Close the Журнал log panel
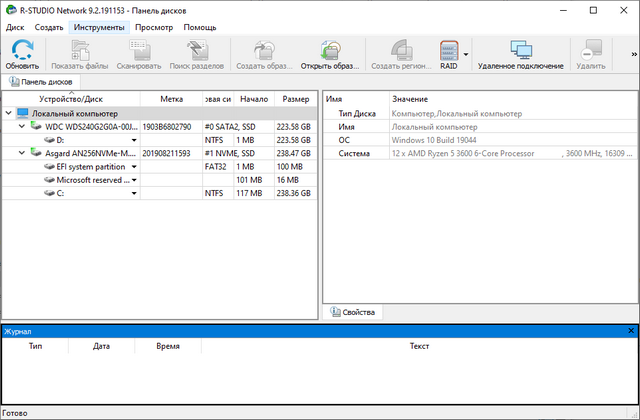 point(631,330)
